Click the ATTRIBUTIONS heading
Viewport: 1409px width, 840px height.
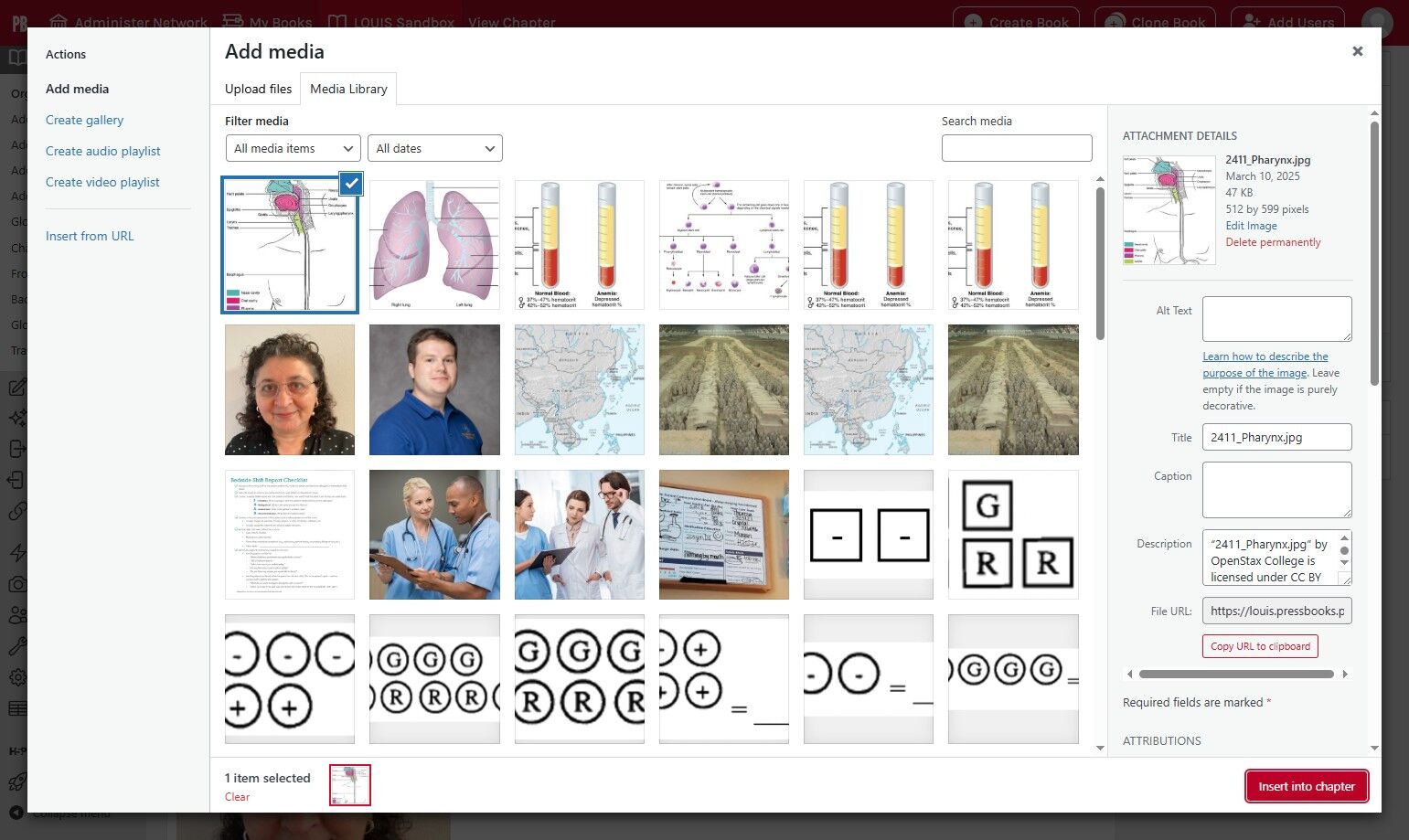1162,741
